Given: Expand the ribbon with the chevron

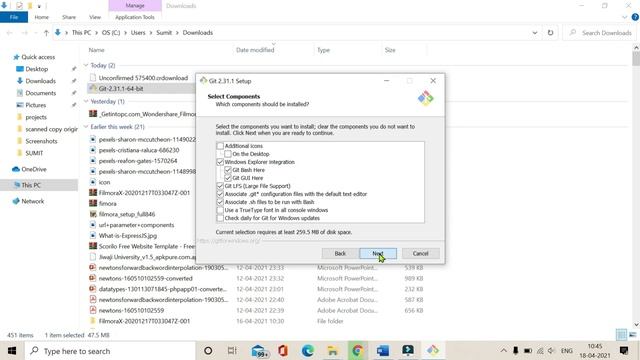Looking at the screenshot, I should coord(624,17).
